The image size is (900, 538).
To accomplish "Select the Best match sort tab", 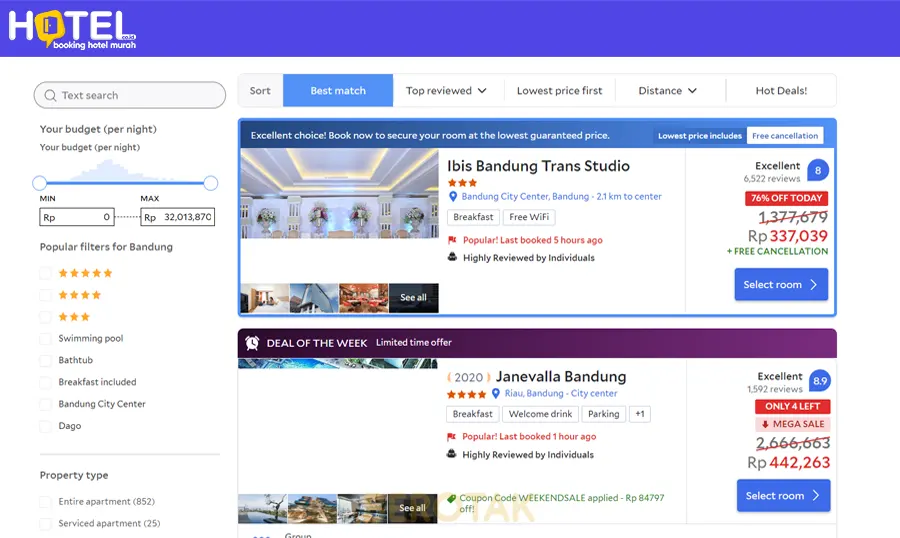I will (x=338, y=91).
